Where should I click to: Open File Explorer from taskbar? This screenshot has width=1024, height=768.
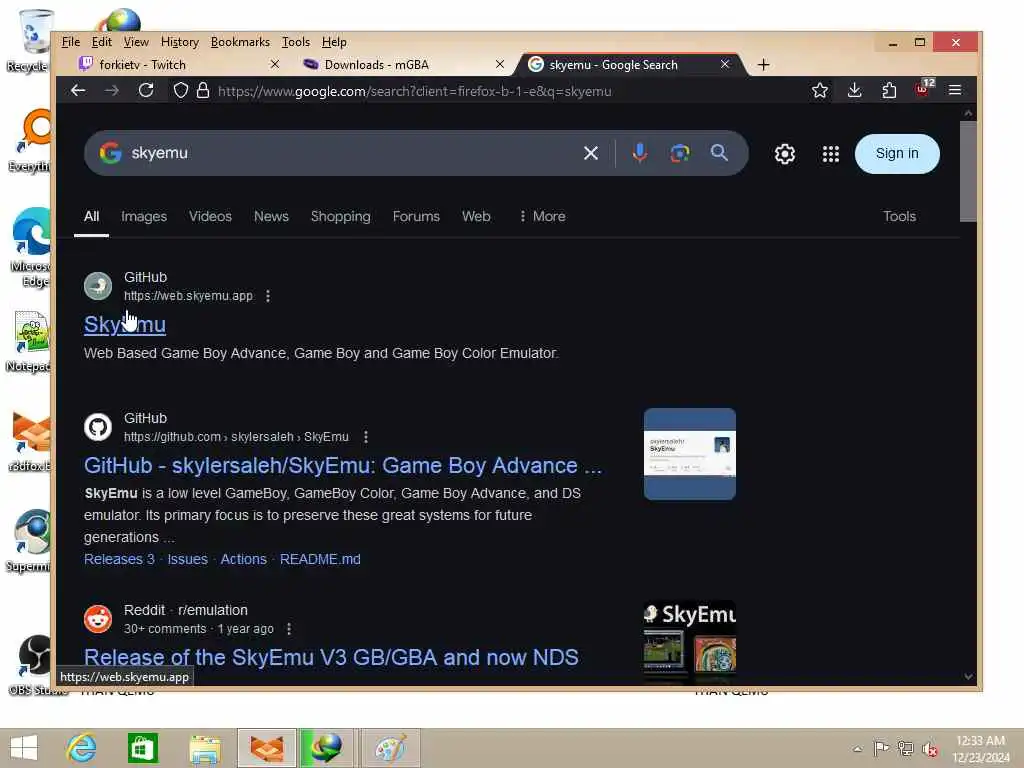click(204, 748)
